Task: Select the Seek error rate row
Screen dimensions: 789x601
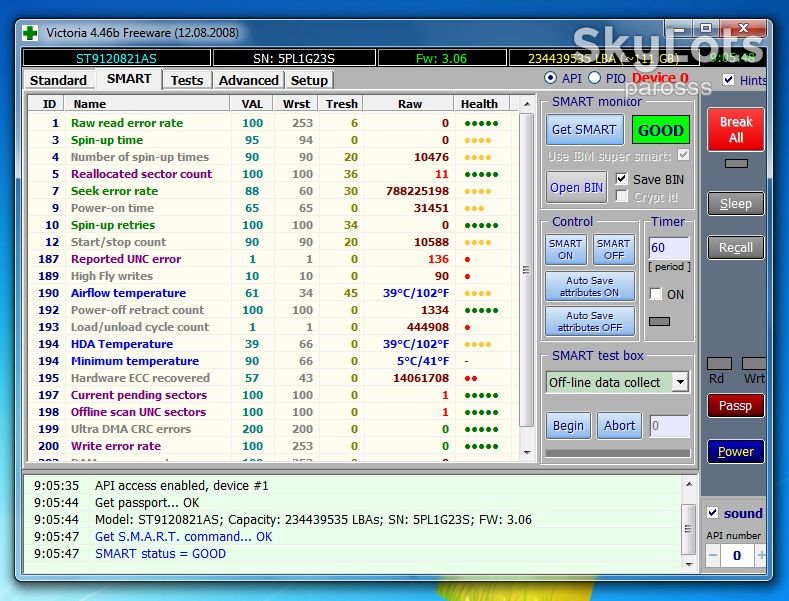Action: click(x=273, y=191)
